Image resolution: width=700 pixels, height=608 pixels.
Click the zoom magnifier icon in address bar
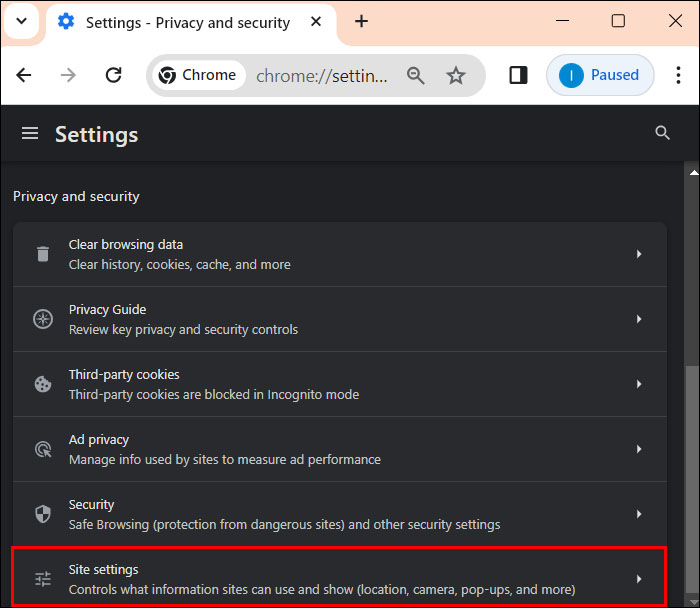(415, 75)
